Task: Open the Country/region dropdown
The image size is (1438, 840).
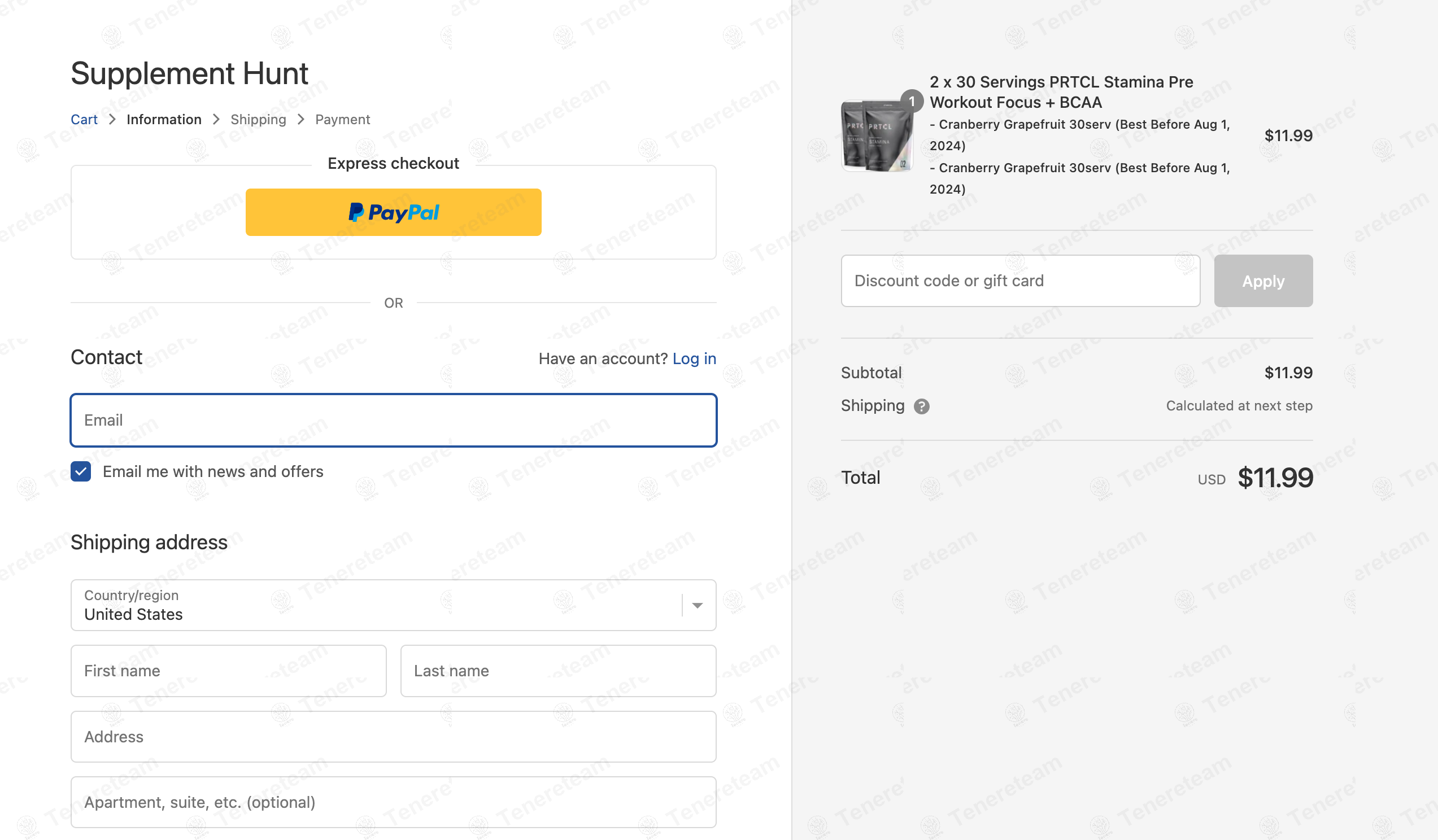Action: pos(393,605)
